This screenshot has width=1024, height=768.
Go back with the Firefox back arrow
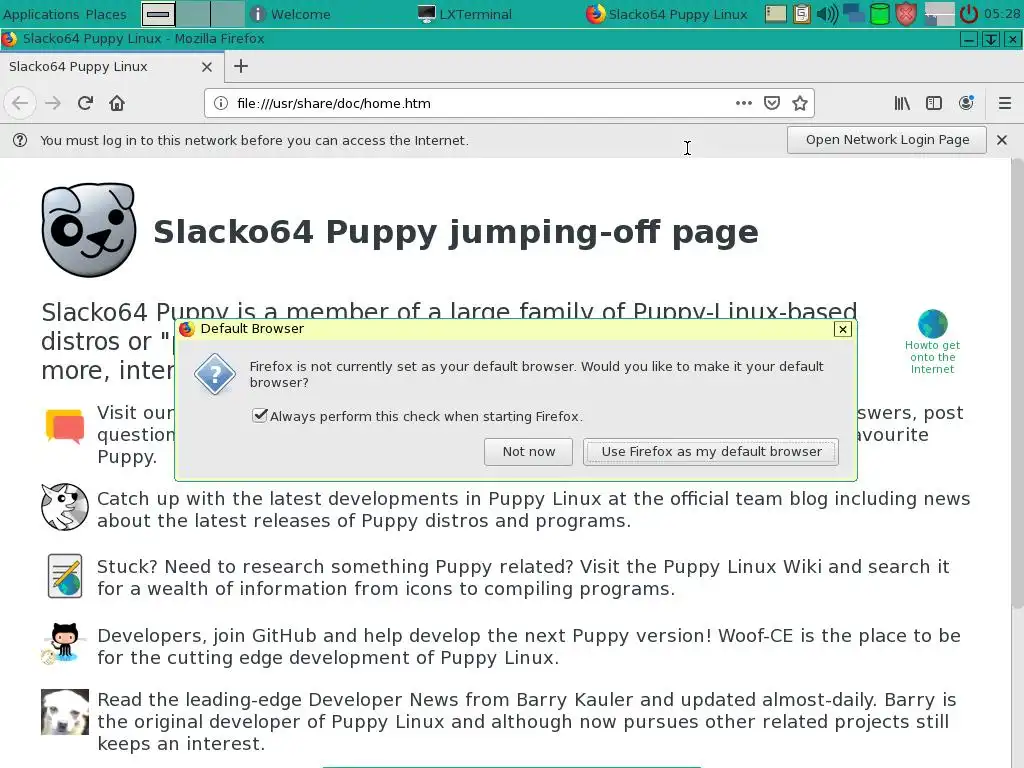[20, 103]
